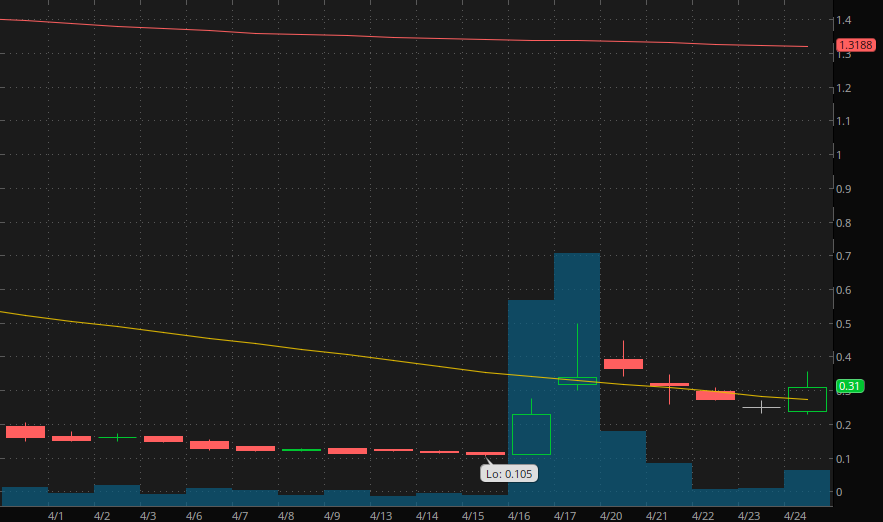The image size is (883, 522).
Task: Click the green 0.31 last price label
Action: [x=849, y=386]
